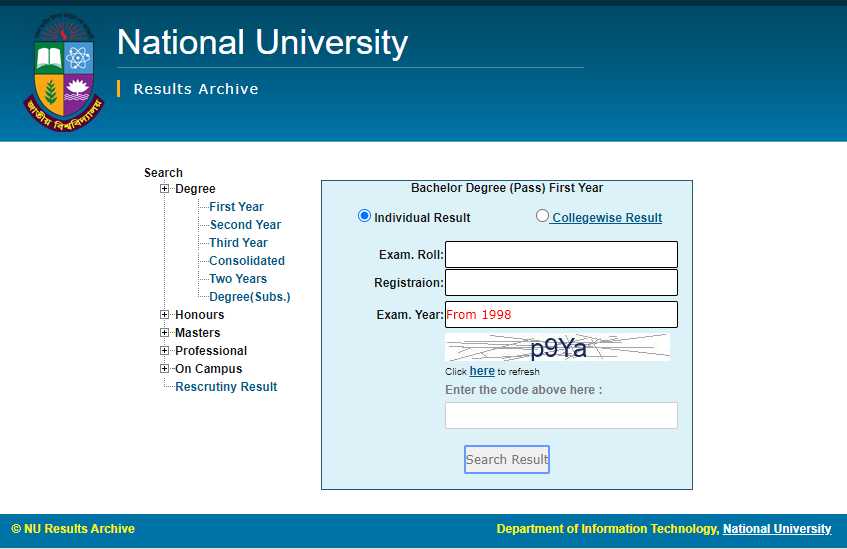
Task: Focus the captcha code input field
Action: (x=561, y=416)
